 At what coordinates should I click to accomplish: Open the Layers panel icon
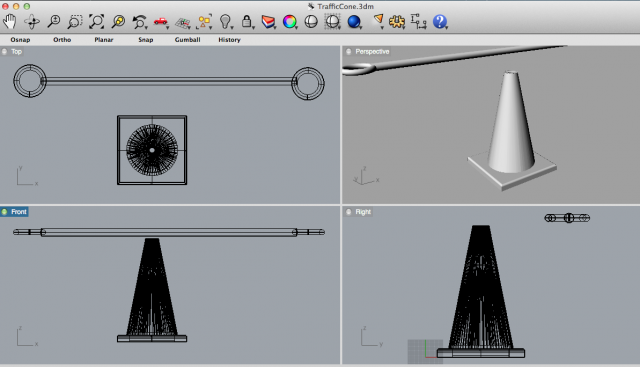(268, 21)
